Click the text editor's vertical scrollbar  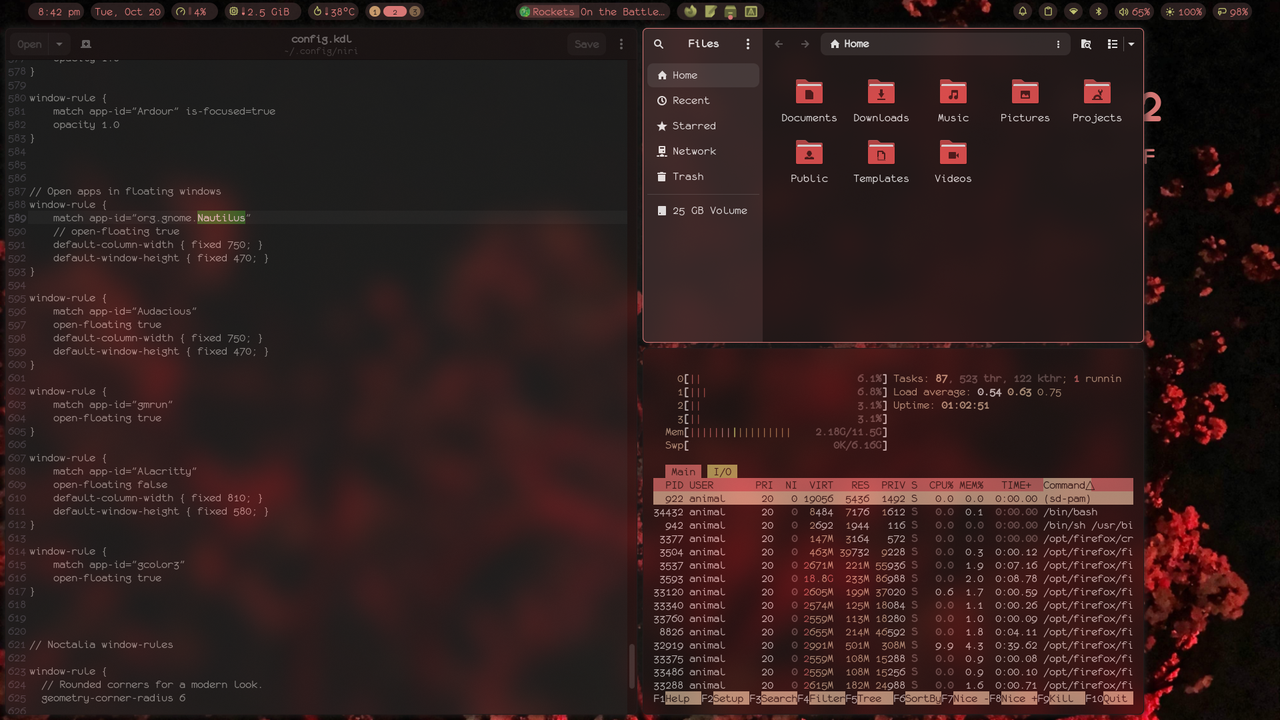(631, 665)
